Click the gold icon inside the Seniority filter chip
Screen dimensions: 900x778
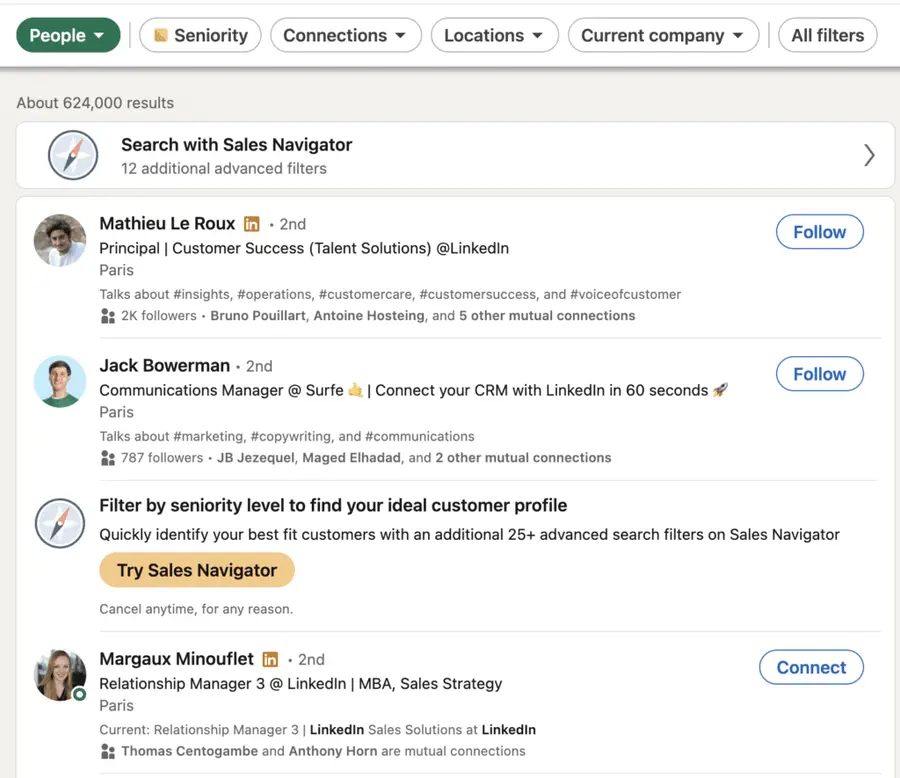(x=160, y=35)
